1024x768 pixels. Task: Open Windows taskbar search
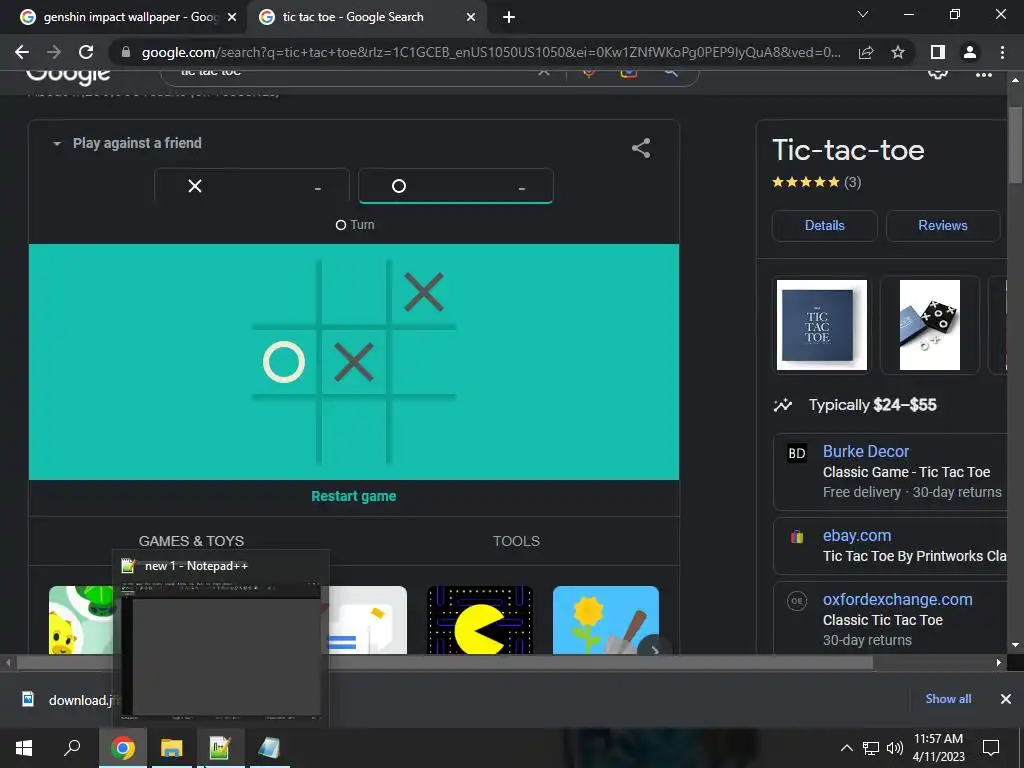72,748
